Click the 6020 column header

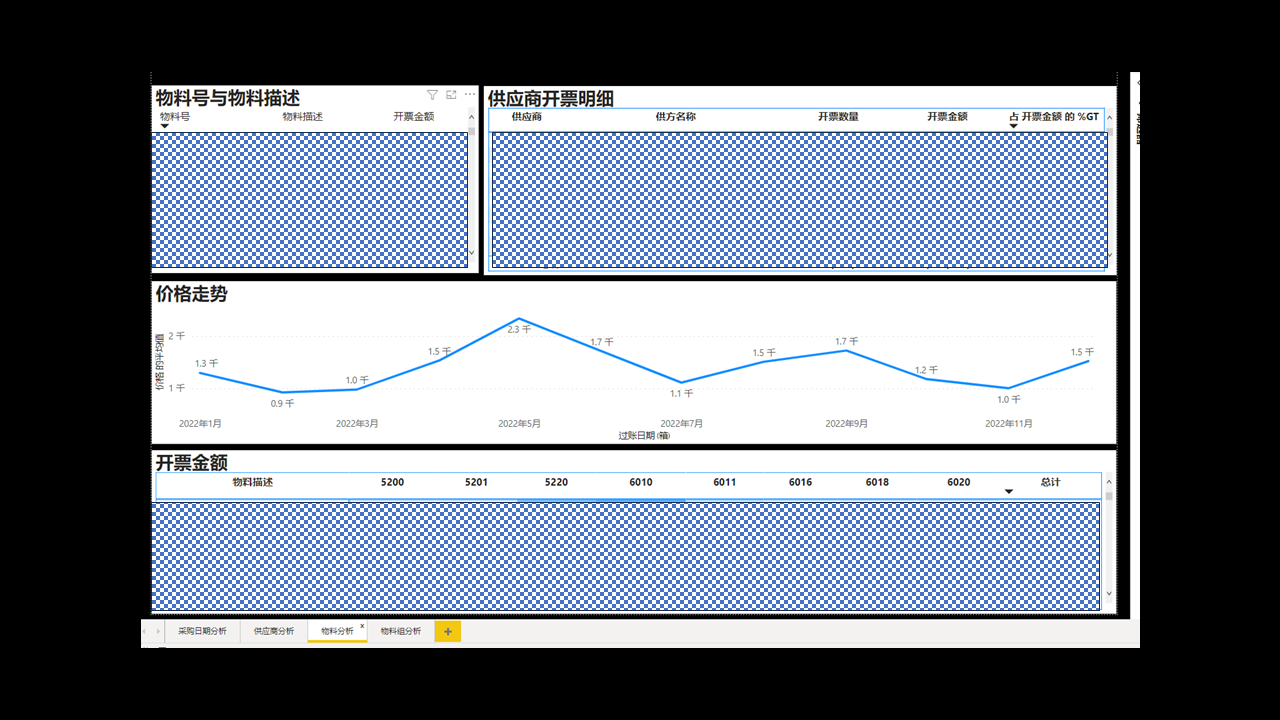958,482
